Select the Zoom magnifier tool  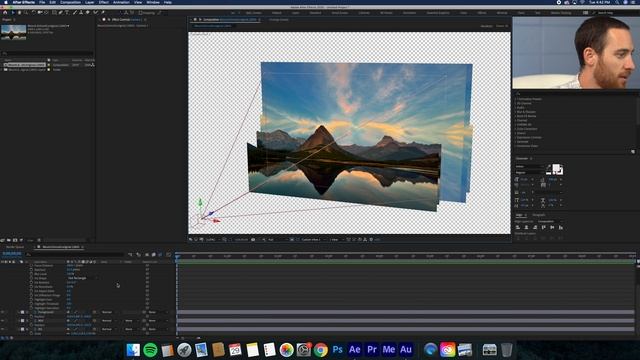[x=26, y=13]
